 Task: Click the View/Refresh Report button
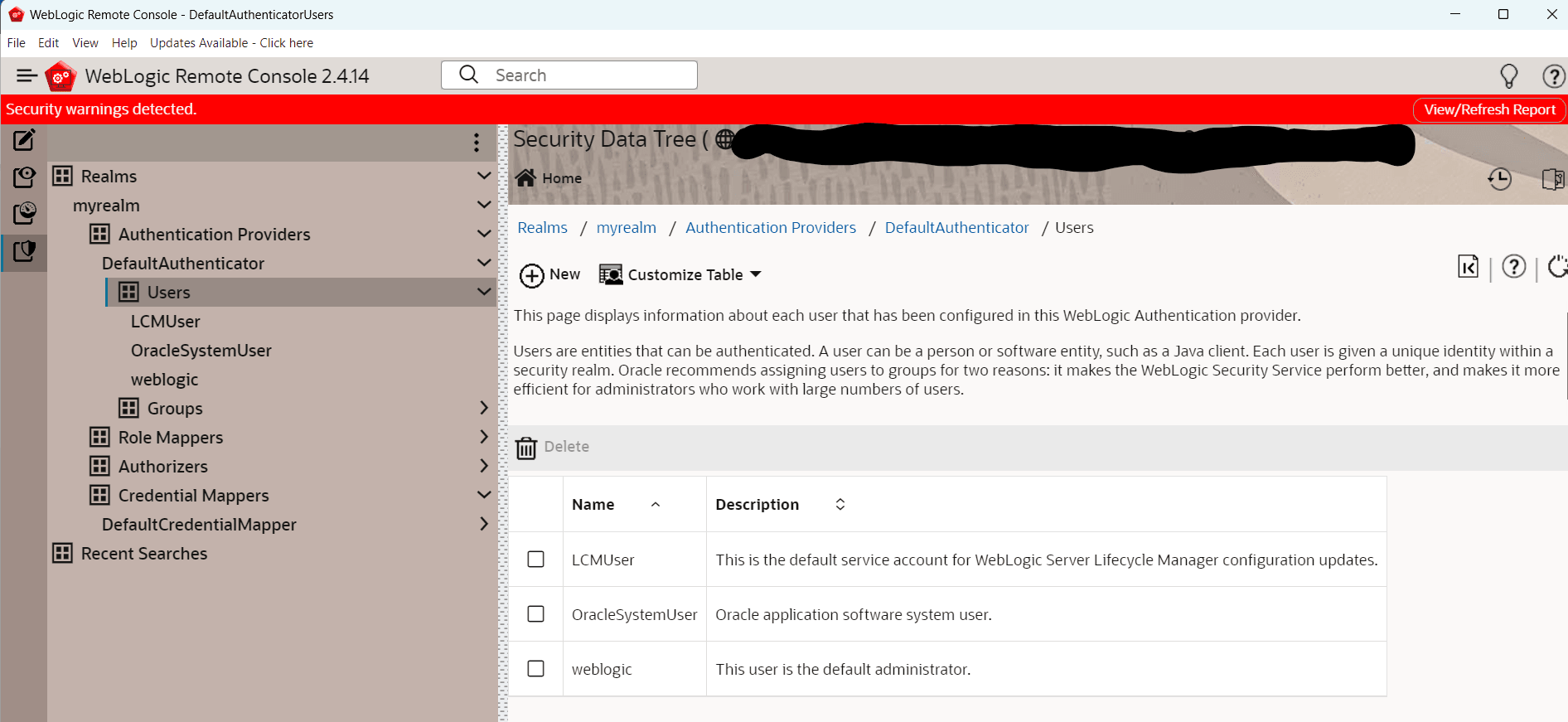[1489, 109]
